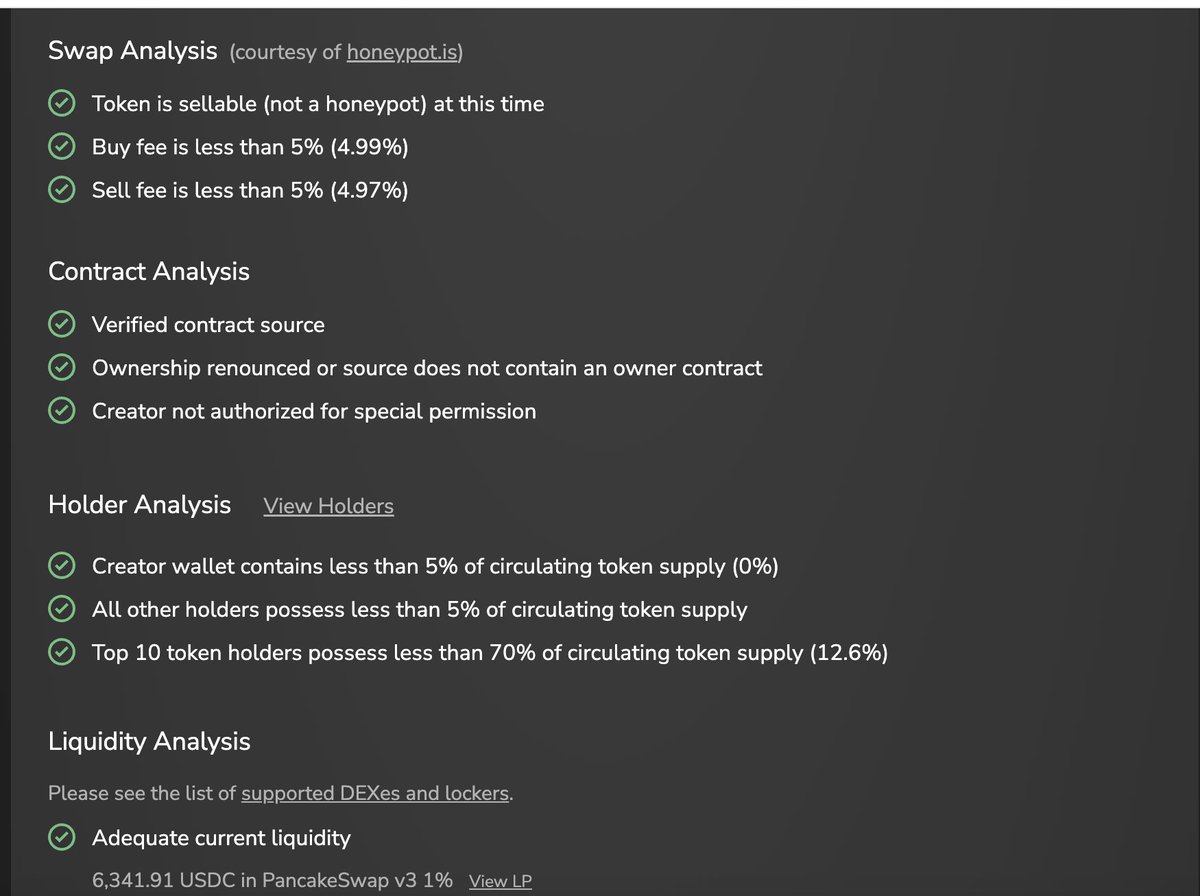The width and height of the screenshot is (1200, 896).
Task: Click the checkmark beside 'Adequate current liquidity'
Action: pos(62,837)
